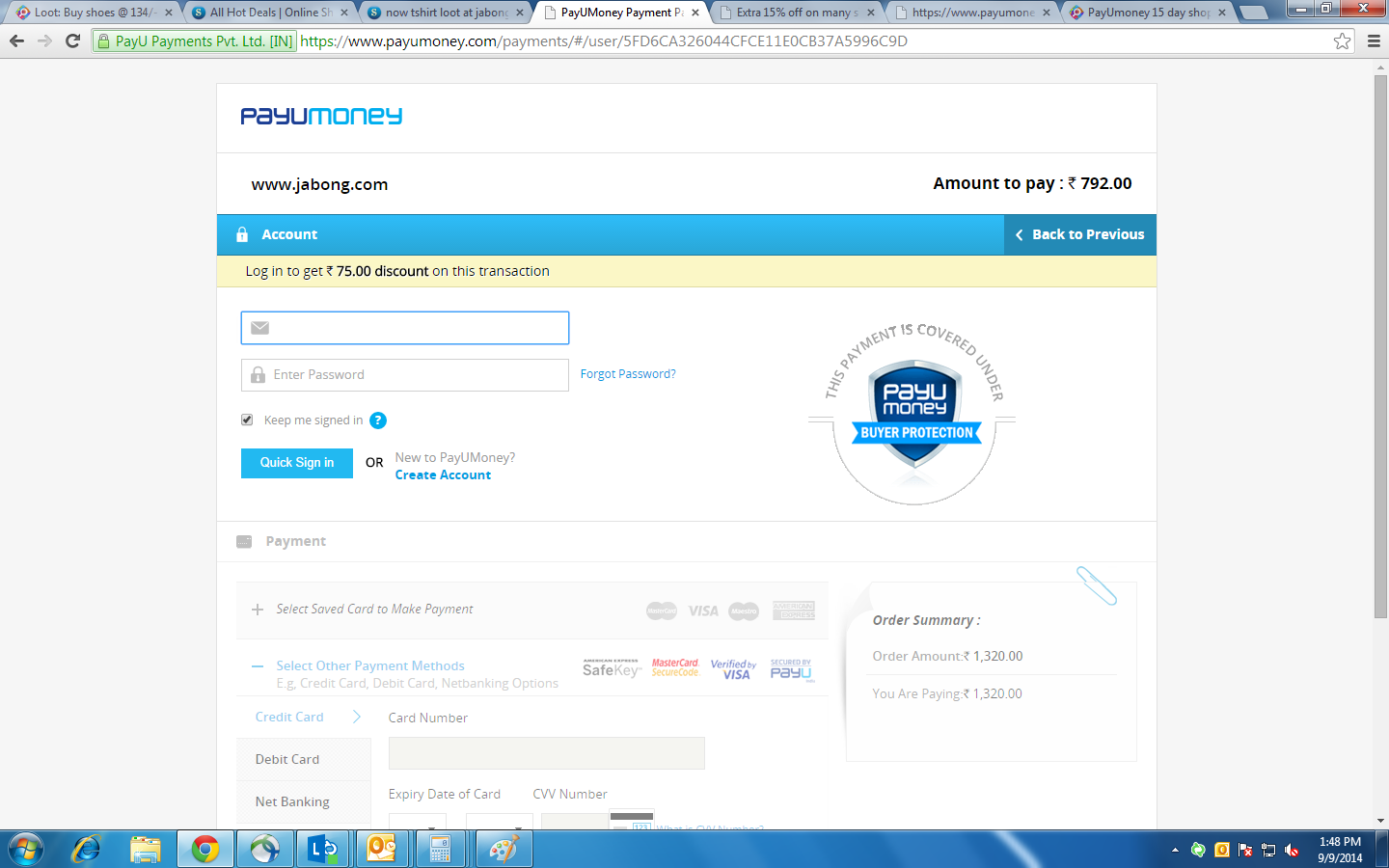
Task: Click the American Express SafeKey logo
Action: [612, 668]
